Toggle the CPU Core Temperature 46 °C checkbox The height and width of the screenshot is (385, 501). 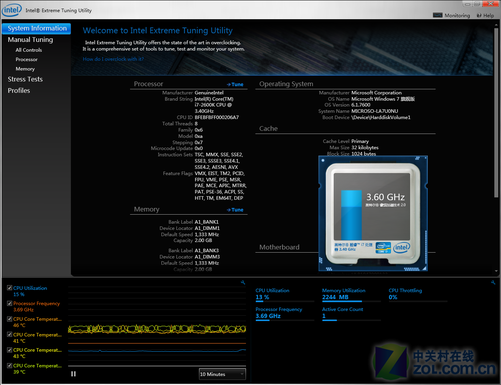click(10, 319)
